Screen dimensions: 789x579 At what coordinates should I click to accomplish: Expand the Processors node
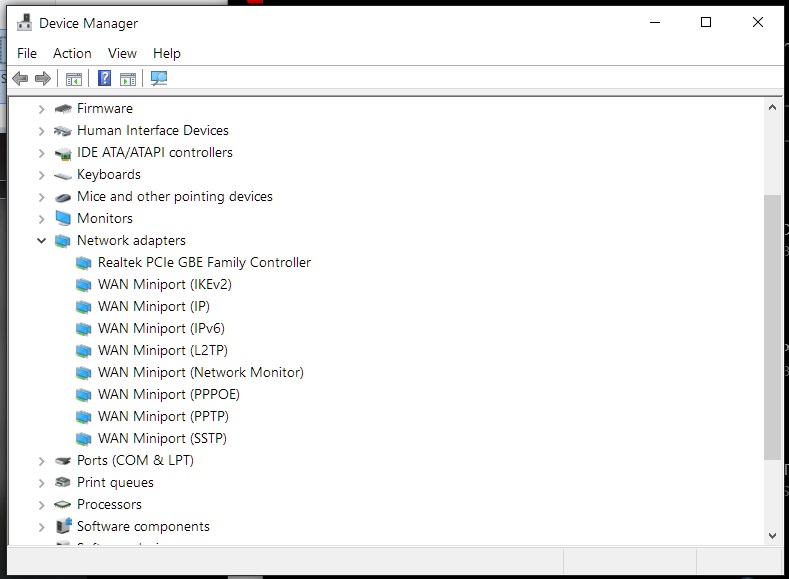click(42, 505)
